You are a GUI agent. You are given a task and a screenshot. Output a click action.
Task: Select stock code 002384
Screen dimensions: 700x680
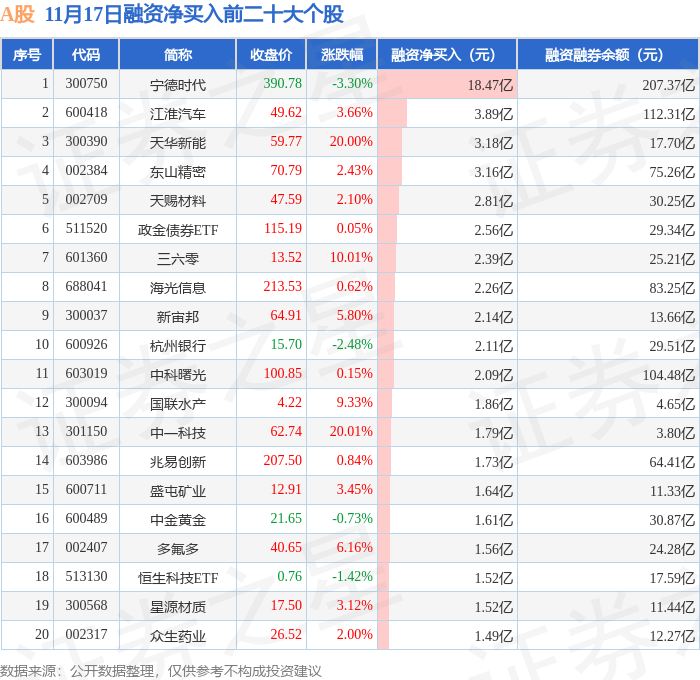click(x=86, y=171)
